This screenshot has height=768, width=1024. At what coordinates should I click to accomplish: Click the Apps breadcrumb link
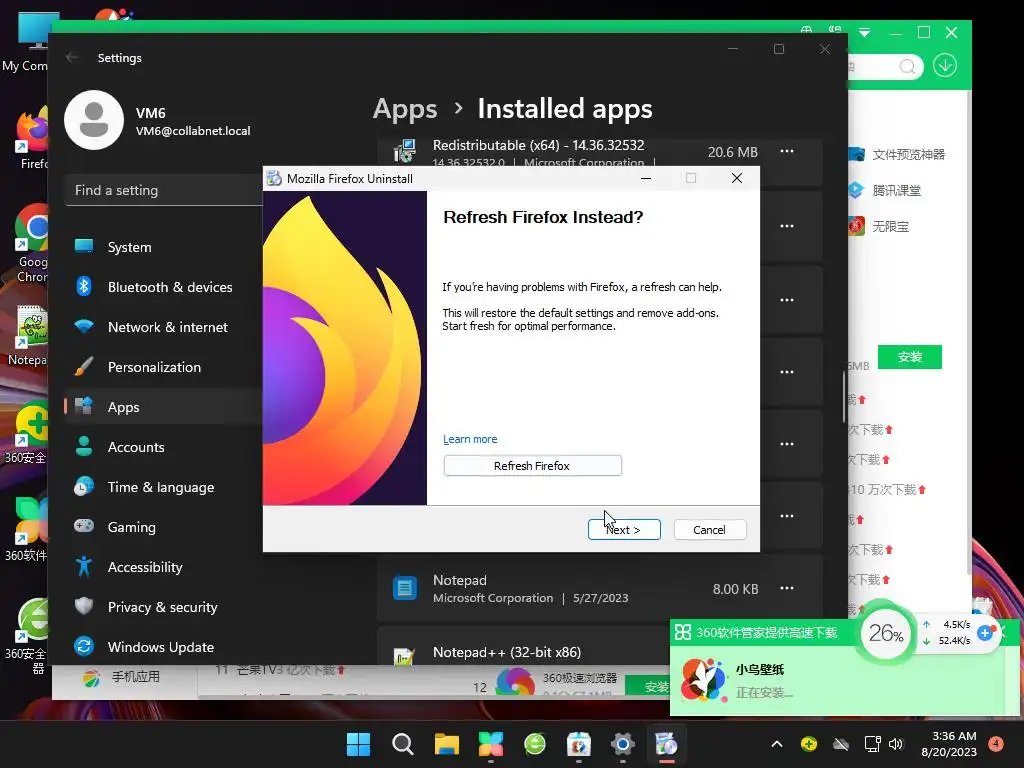click(405, 108)
